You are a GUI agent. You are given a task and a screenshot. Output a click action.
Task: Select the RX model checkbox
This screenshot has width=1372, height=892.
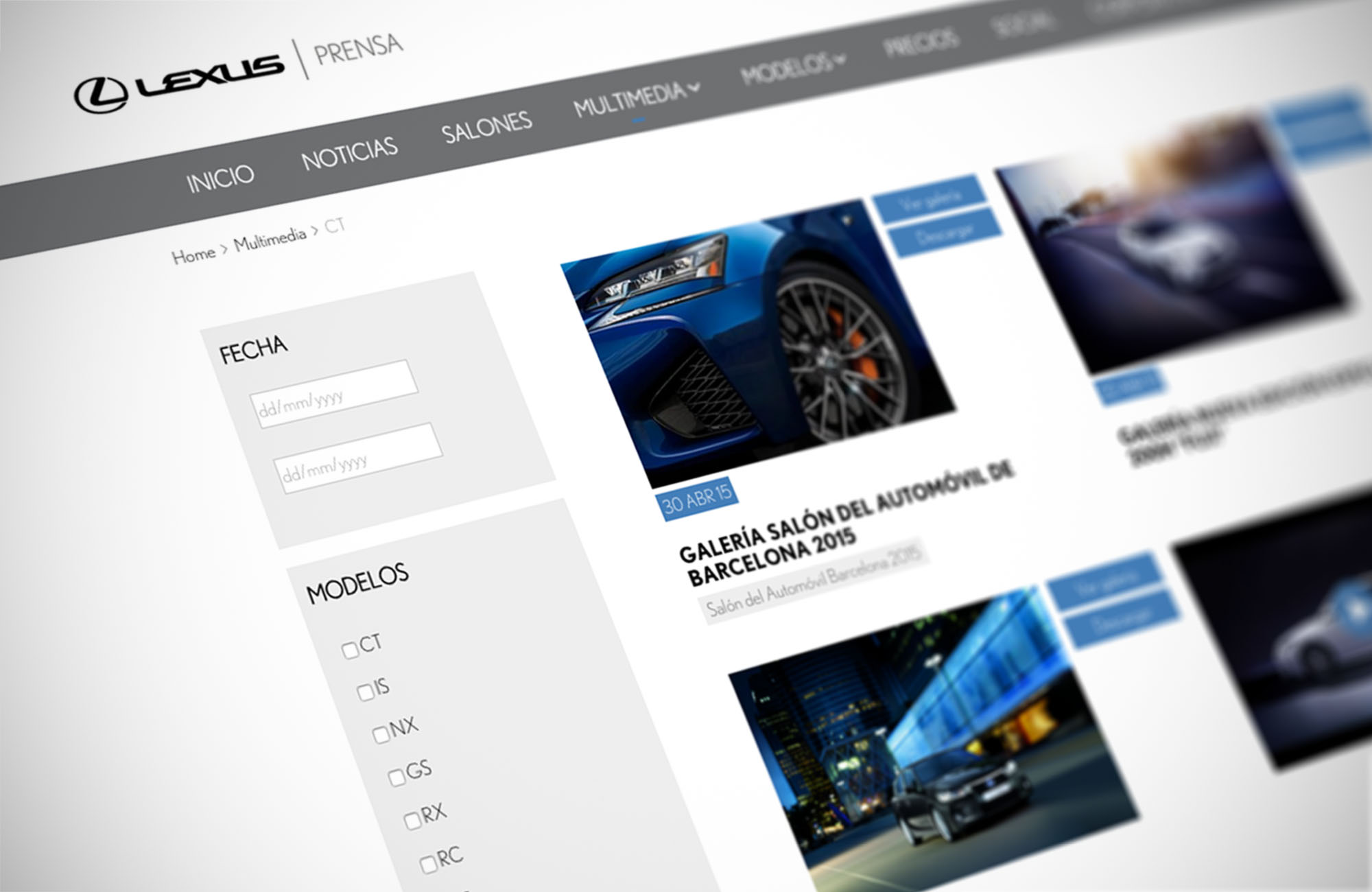pyautogui.click(x=412, y=820)
